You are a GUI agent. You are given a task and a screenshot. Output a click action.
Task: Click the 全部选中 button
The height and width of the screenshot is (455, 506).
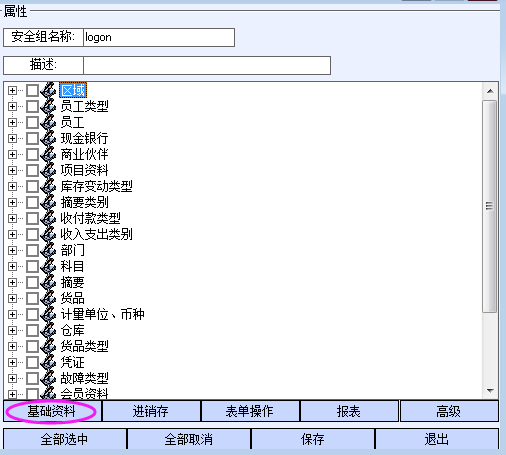click(65, 439)
